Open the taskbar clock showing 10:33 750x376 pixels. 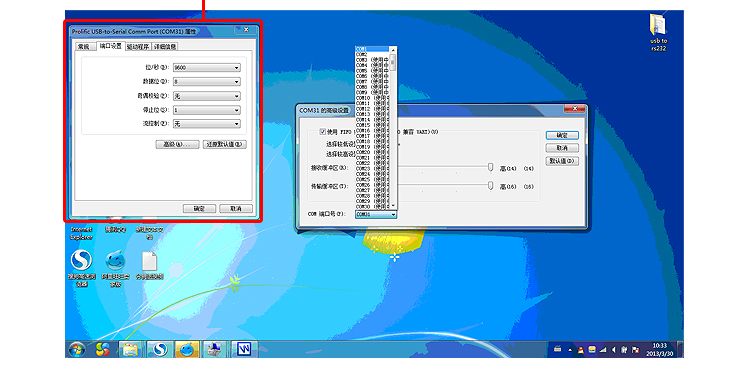[x=660, y=349]
